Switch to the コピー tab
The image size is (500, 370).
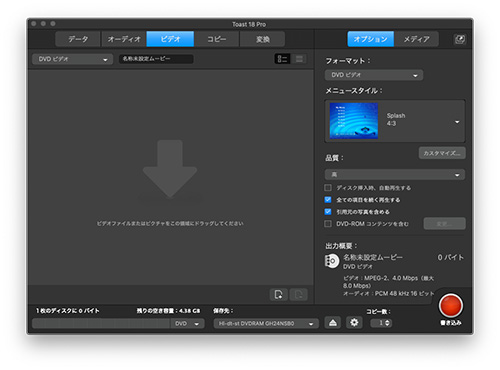coord(217,39)
